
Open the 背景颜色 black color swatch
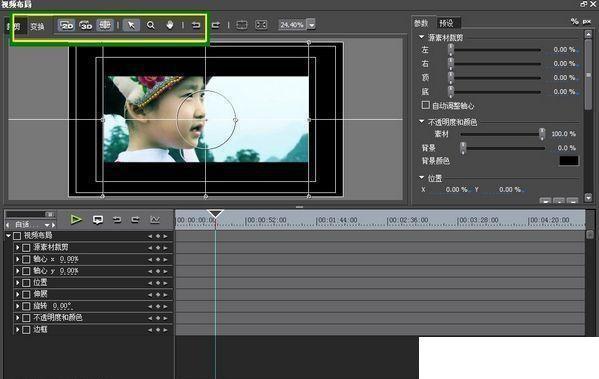569,161
